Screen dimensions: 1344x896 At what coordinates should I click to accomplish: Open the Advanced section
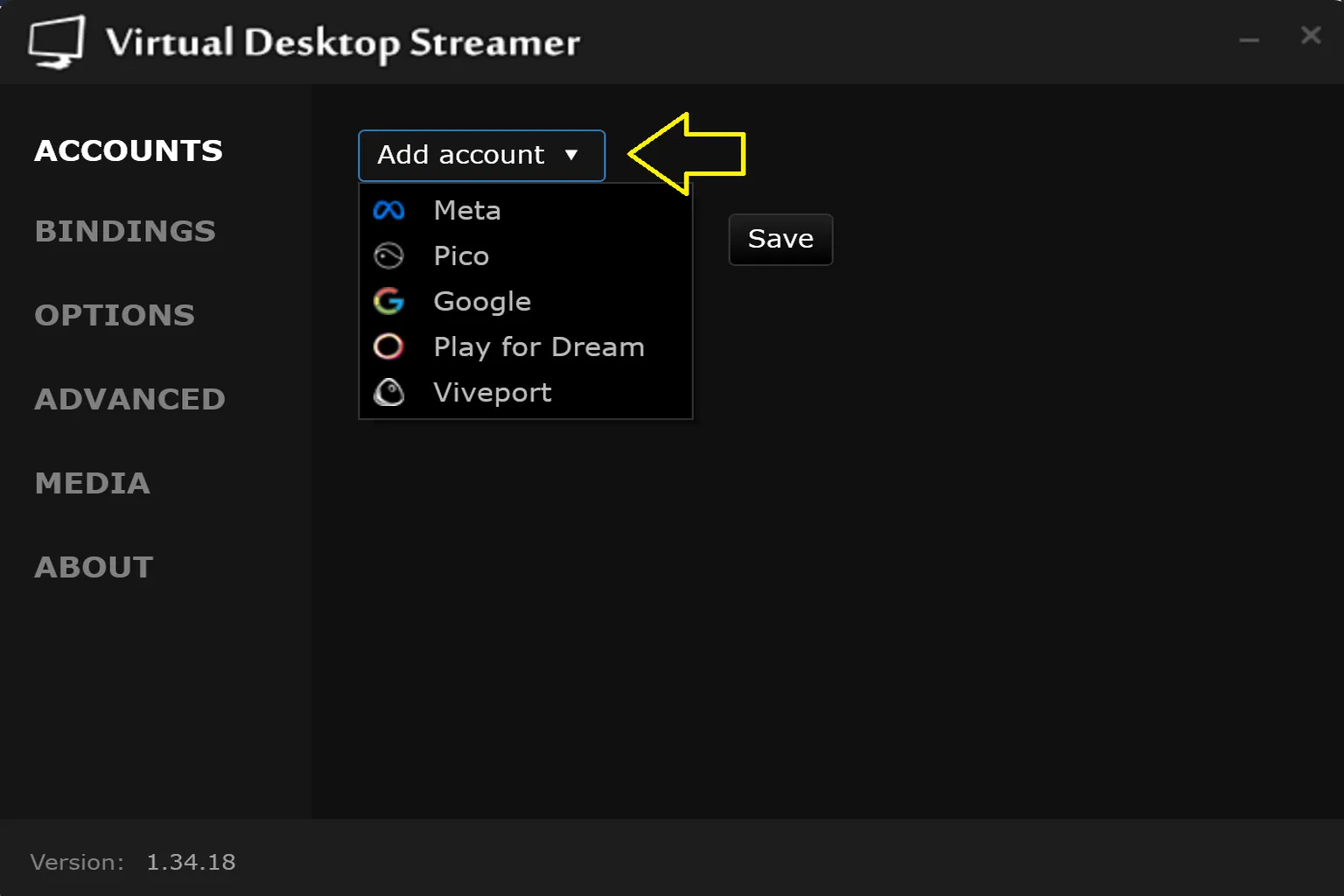coord(130,399)
